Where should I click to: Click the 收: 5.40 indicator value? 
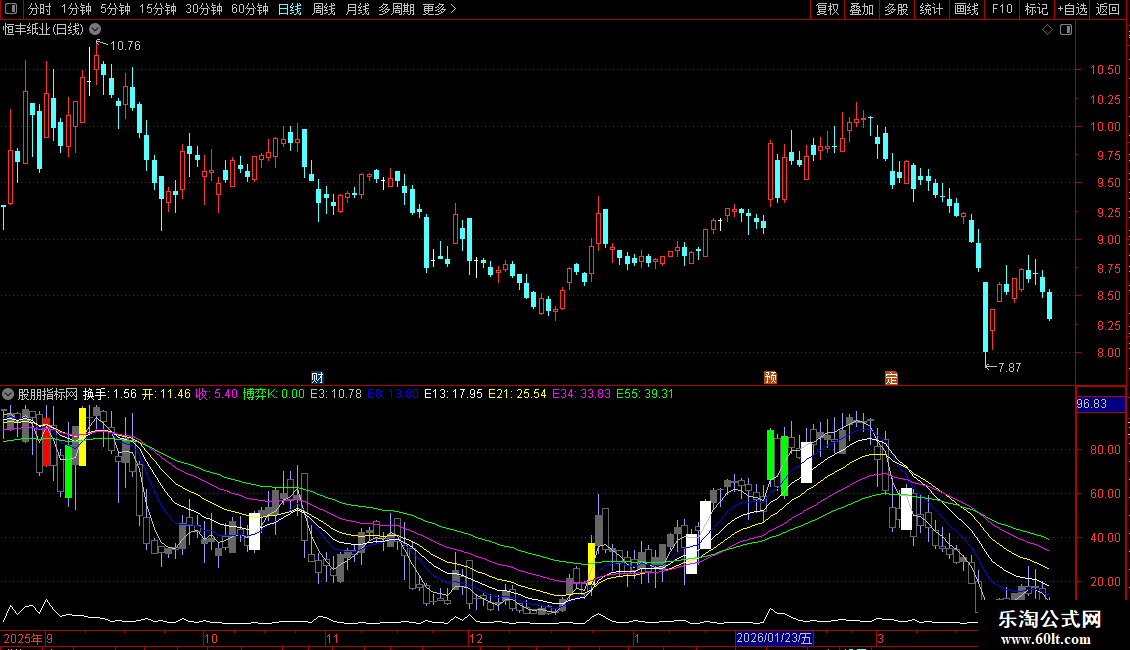point(216,394)
